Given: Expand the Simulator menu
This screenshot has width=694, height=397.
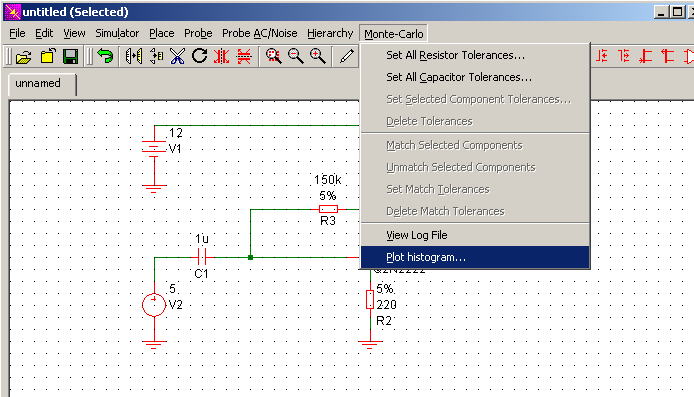Looking at the screenshot, I should click(117, 34).
